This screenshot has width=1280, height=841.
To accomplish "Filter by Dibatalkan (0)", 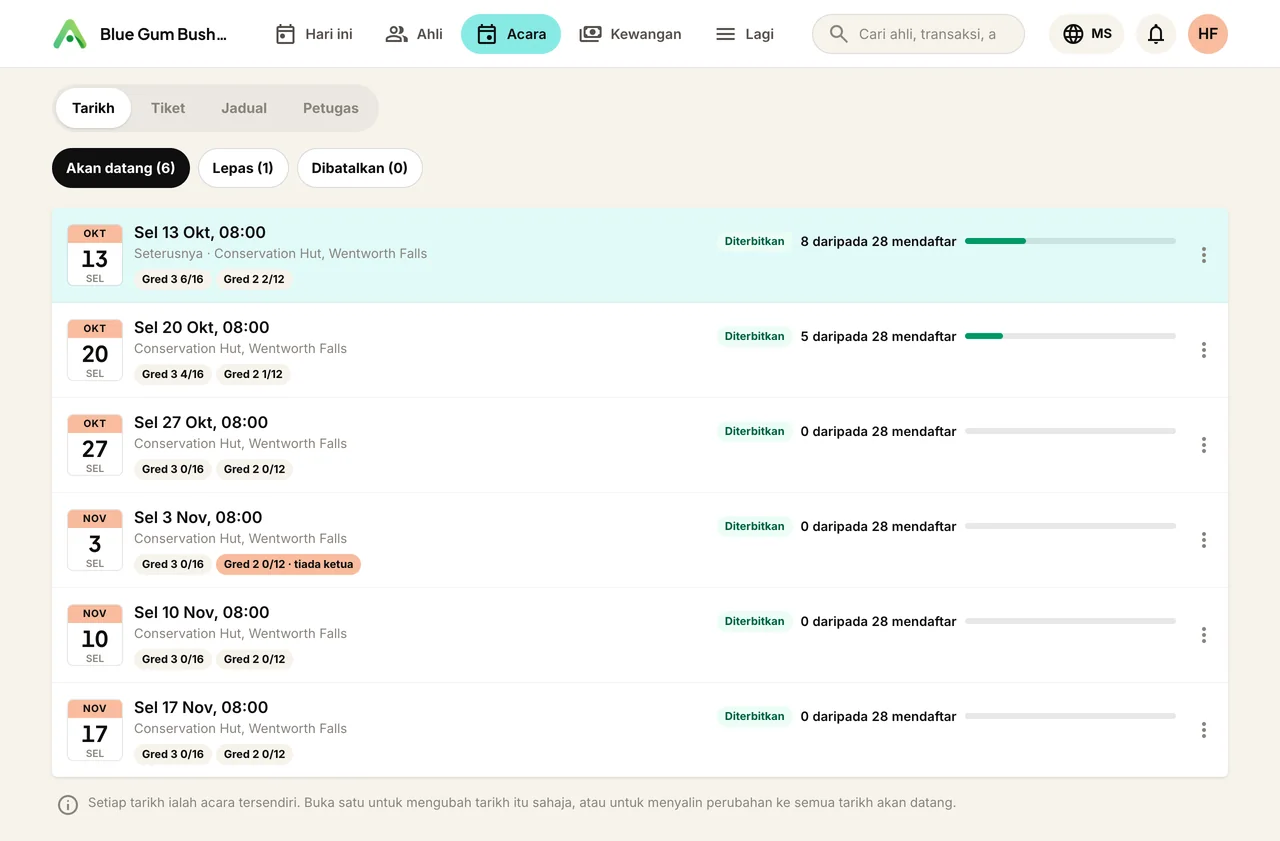I will 360,168.
